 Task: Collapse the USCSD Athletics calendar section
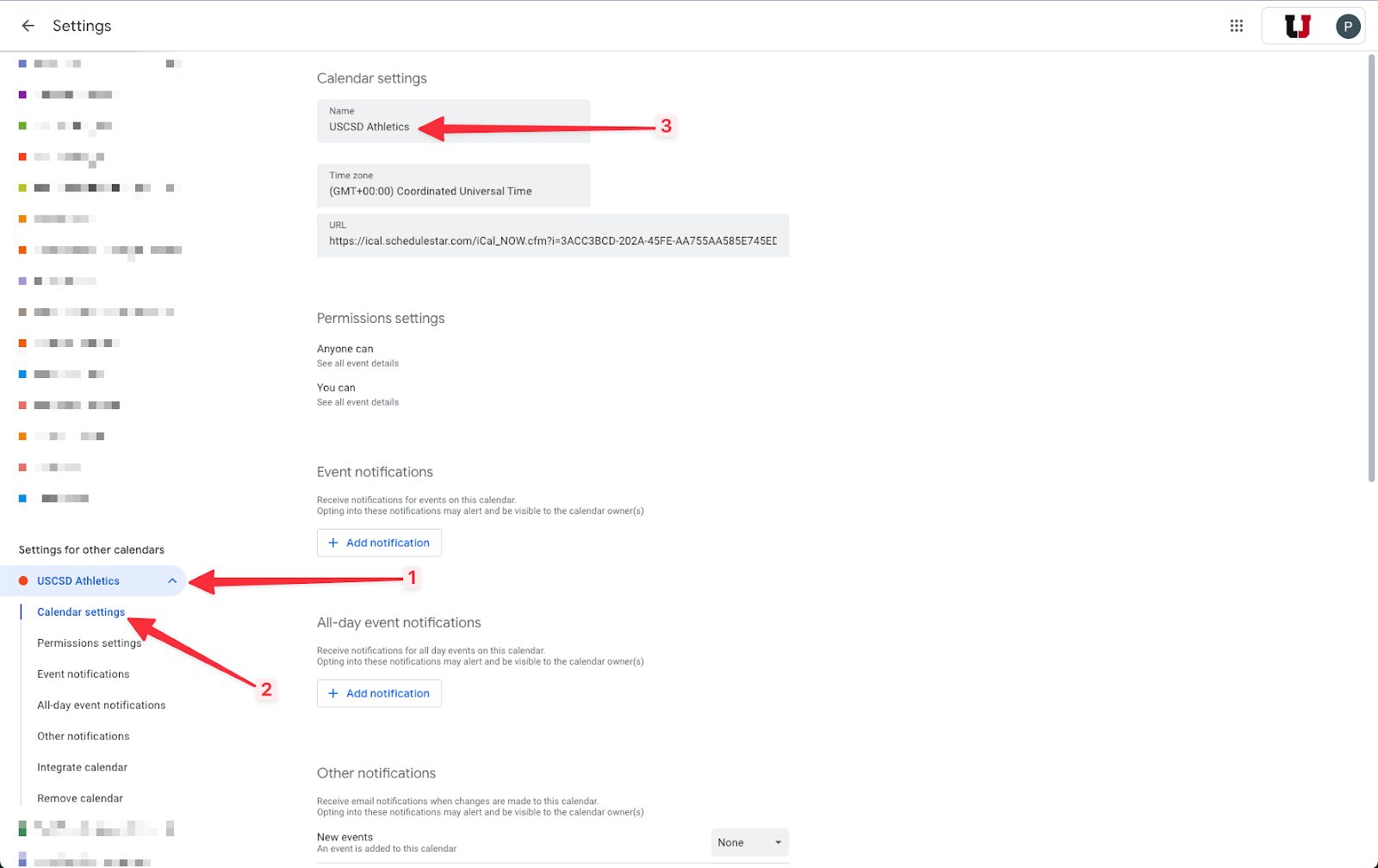point(172,581)
